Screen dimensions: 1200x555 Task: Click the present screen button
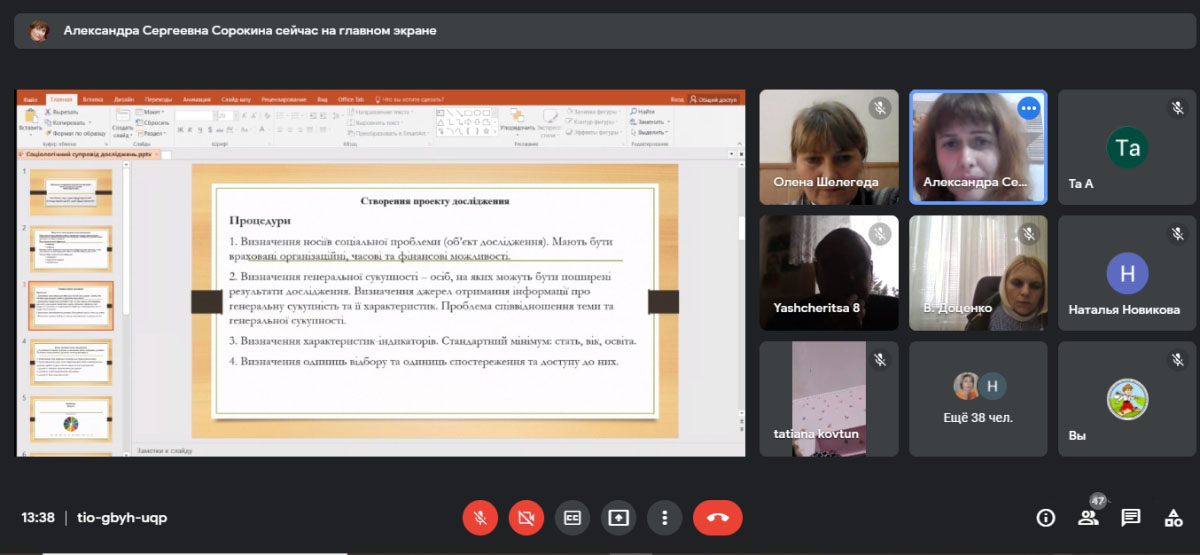[x=618, y=518]
